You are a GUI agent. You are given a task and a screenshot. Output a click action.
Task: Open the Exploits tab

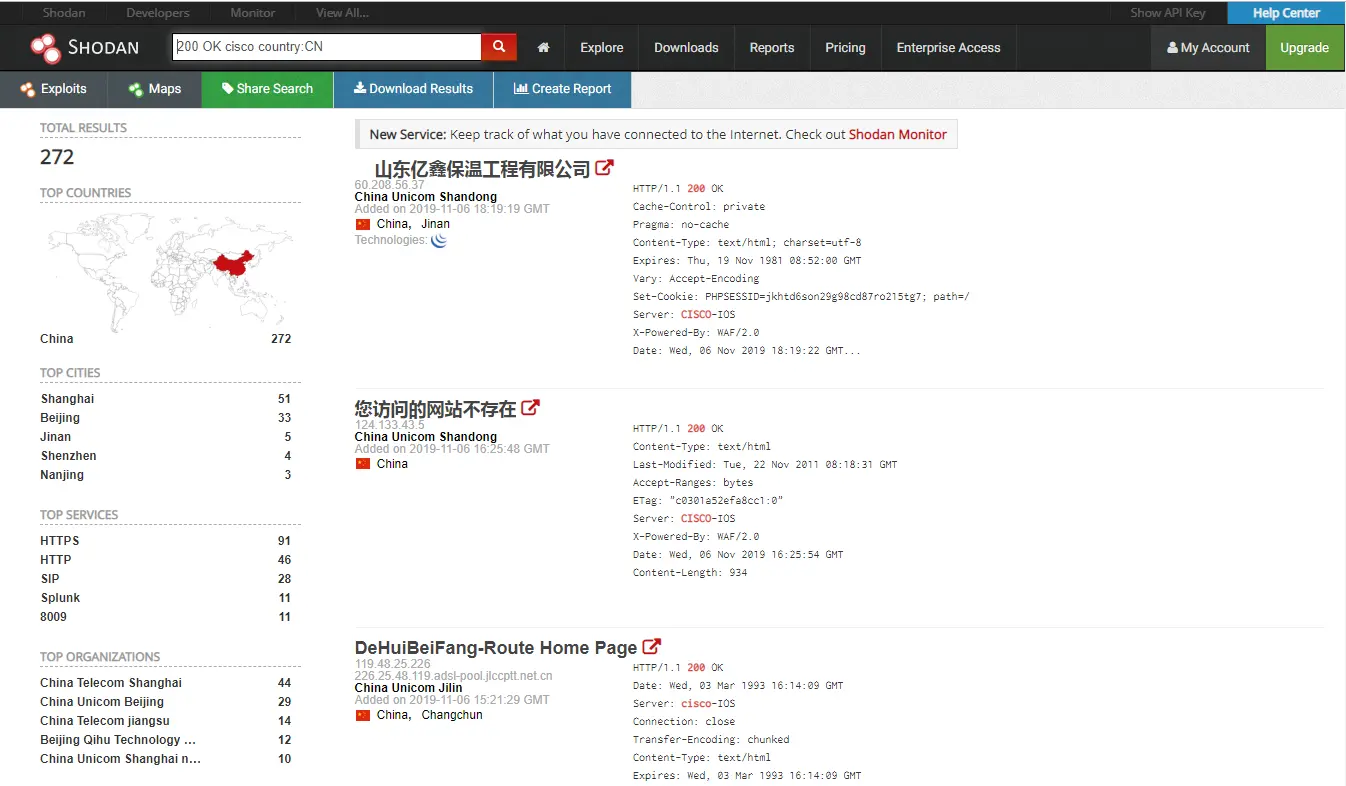pos(53,89)
